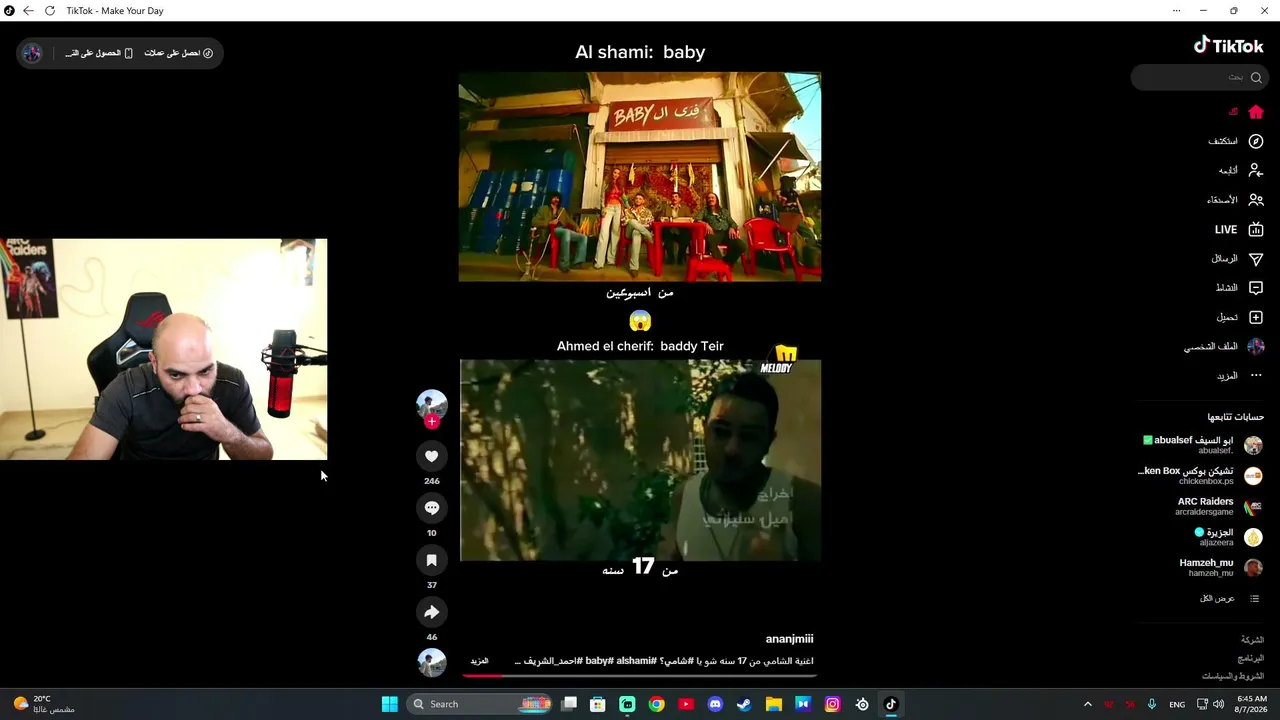Image resolution: width=1280 pixels, height=720 pixels.
Task: Open the creator's avatar above the like button
Action: coord(432,404)
